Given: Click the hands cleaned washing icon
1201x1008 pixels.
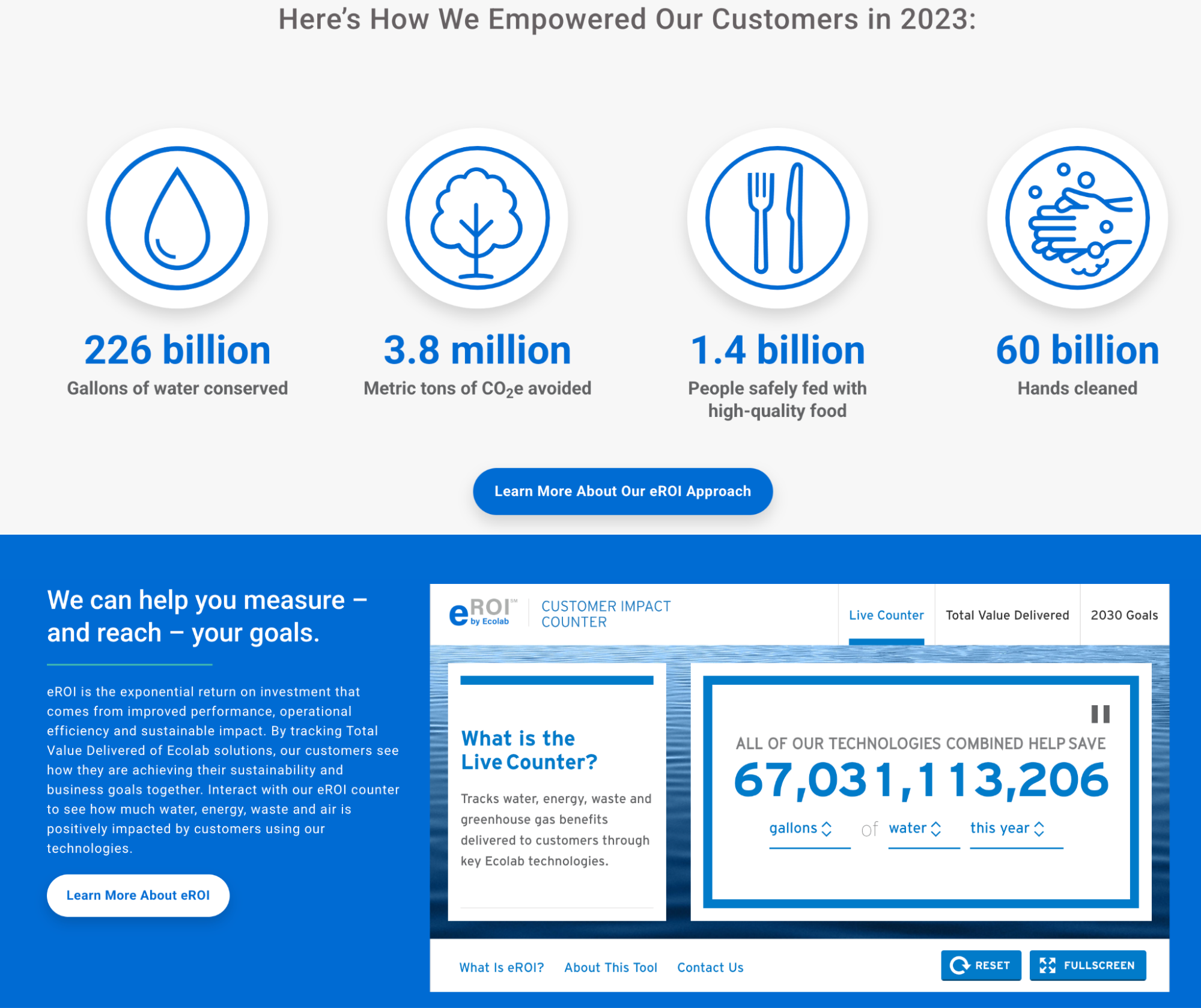Looking at the screenshot, I should 1077,219.
